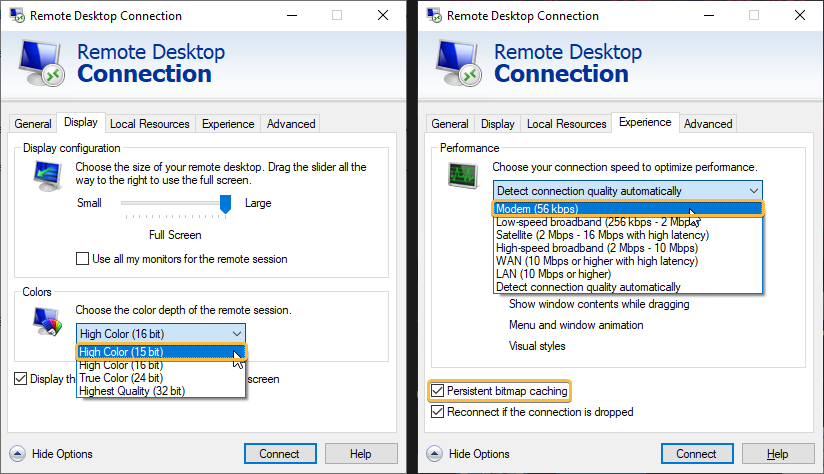Uncheck Persistent bitmap caching
Viewport: 824px width, 474px height.
[x=437, y=390]
